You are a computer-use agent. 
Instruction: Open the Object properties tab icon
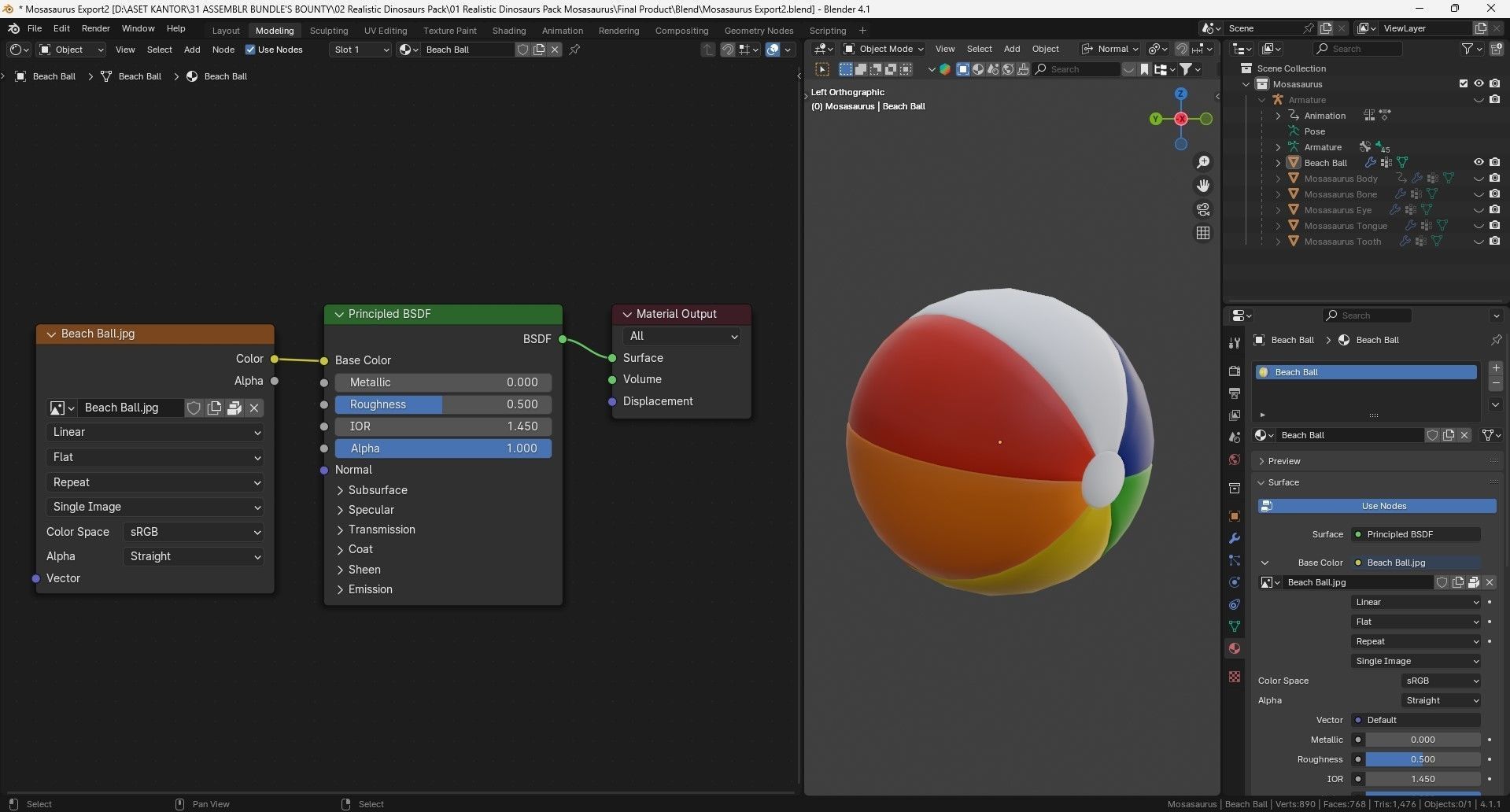point(1235,516)
